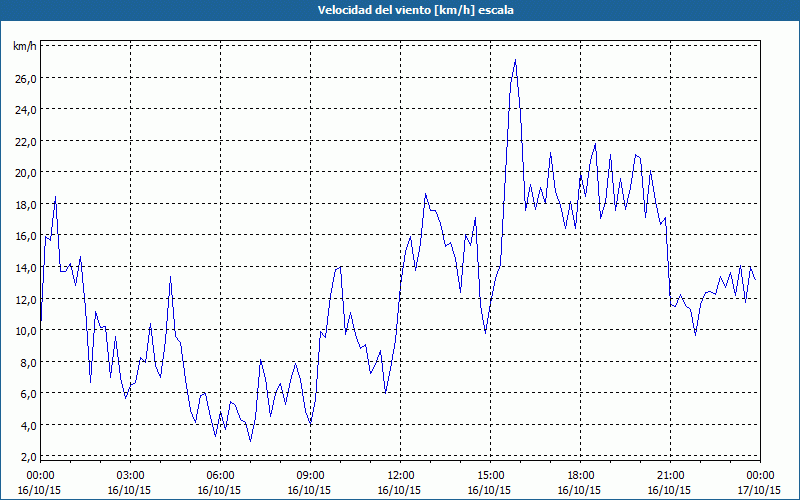Select the 22,0 y-axis value
Screen dimensions: 800x500
(x=26, y=141)
